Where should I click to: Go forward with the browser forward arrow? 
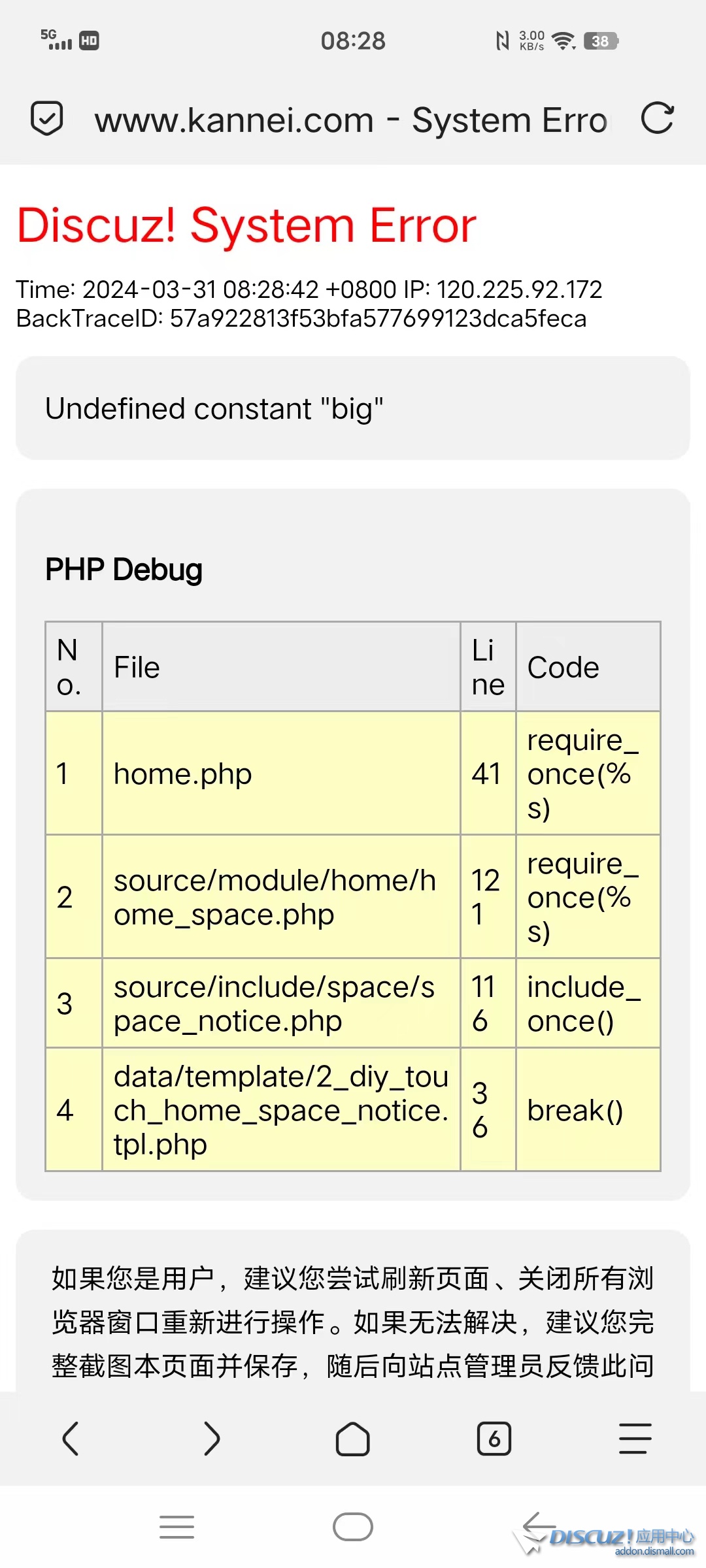click(x=212, y=1439)
